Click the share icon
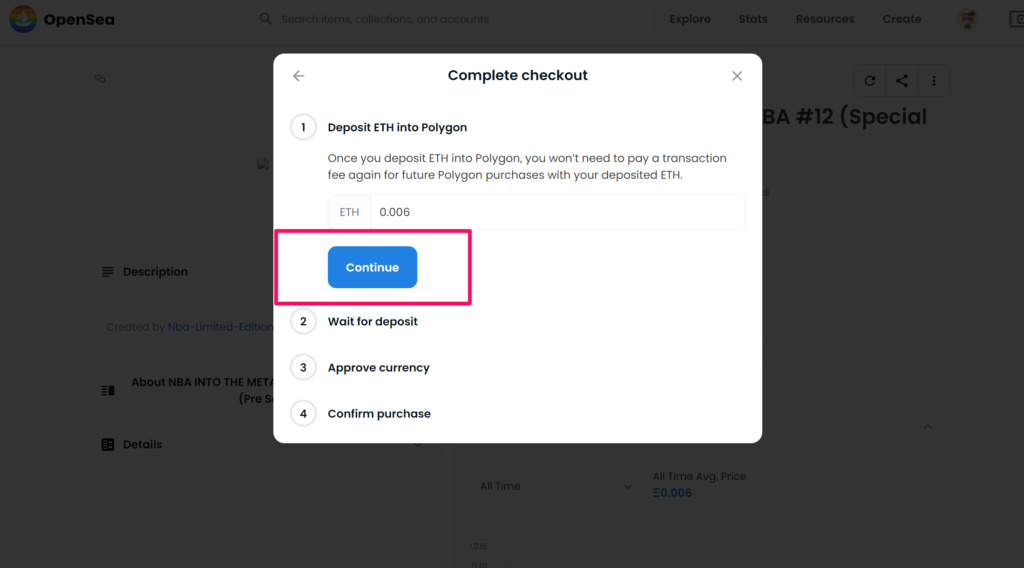 tap(902, 81)
